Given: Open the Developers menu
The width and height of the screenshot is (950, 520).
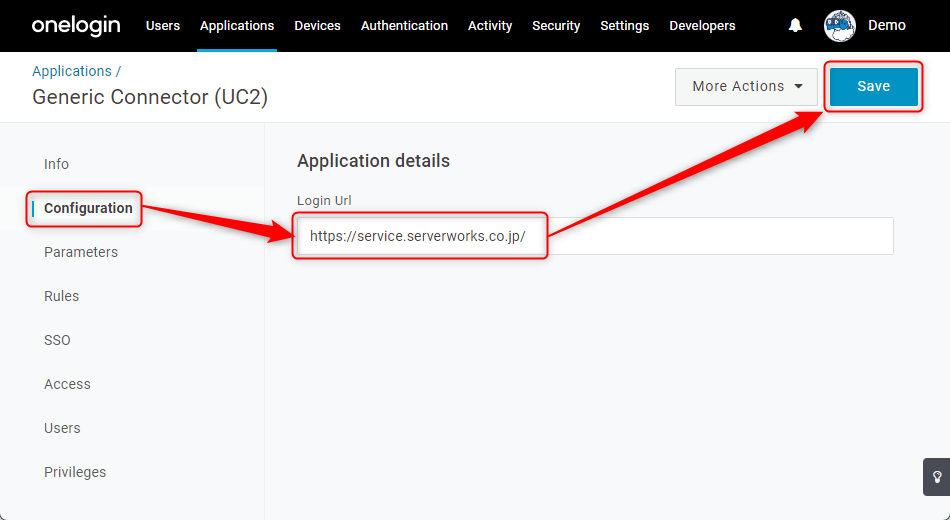Looking at the screenshot, I should pyautogui.click(x=702, y=25).
